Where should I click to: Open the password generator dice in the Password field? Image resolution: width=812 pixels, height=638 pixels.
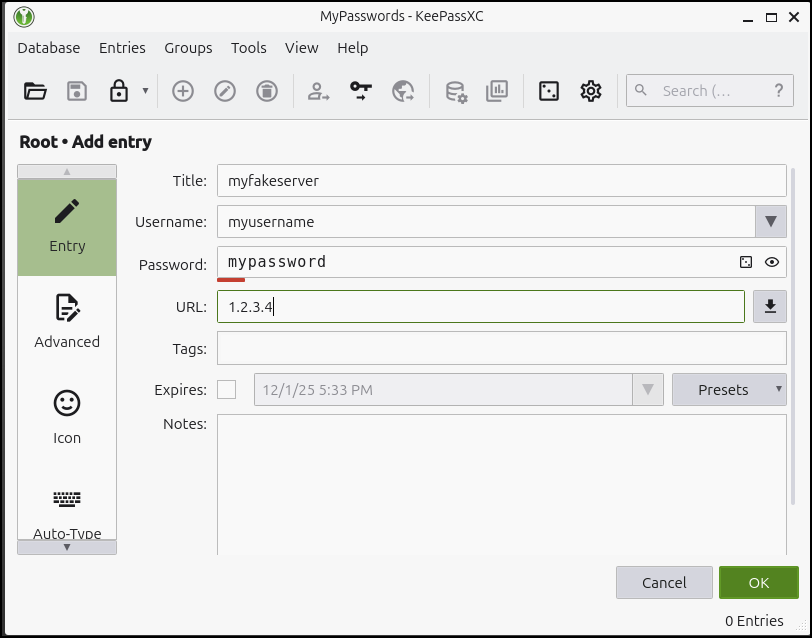click(745, 262)
